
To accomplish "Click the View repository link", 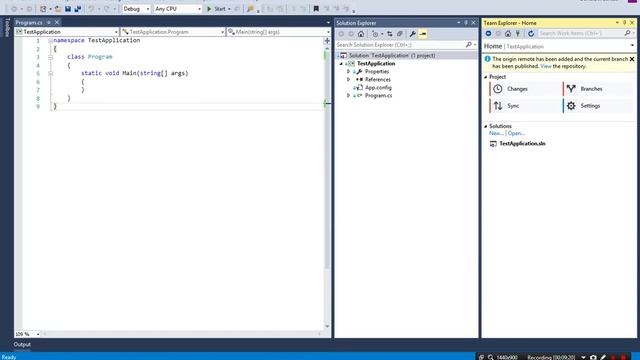I will [x=546, y=66].
